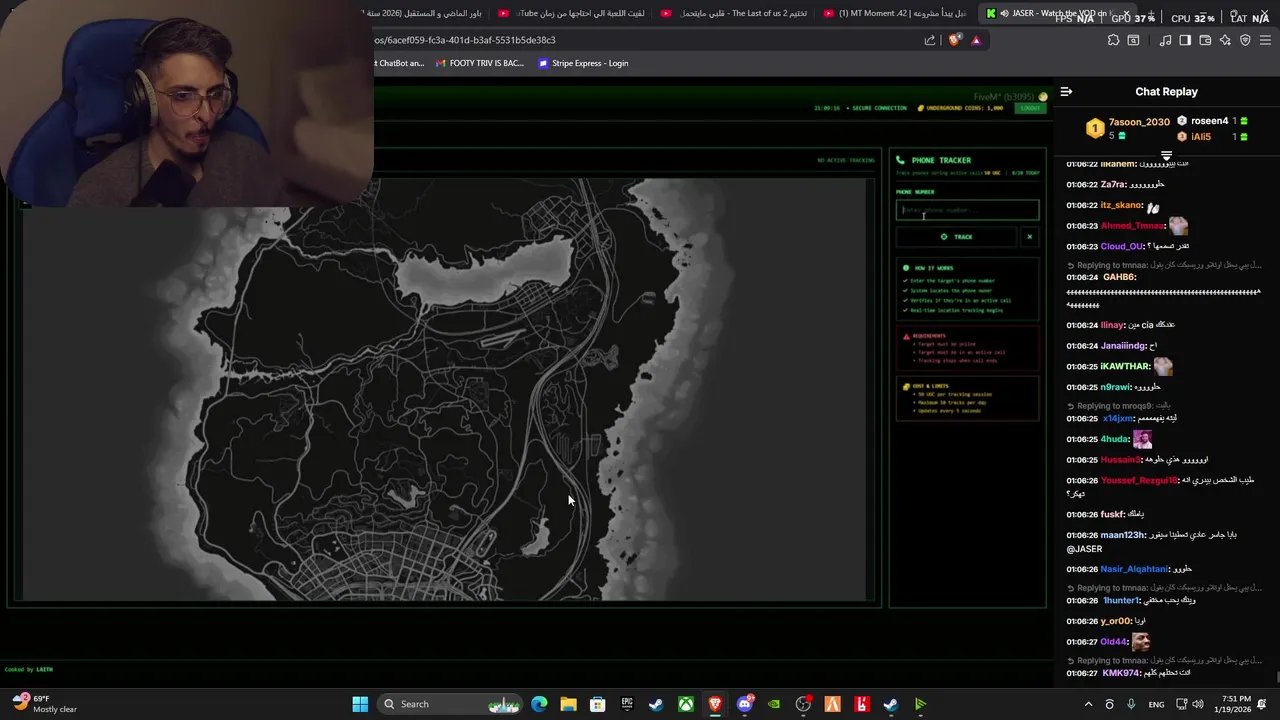
Task: Click Ahmed_Tmnaa's emote image in chat
Action: pyautogui.click(x=1178, y=226)
